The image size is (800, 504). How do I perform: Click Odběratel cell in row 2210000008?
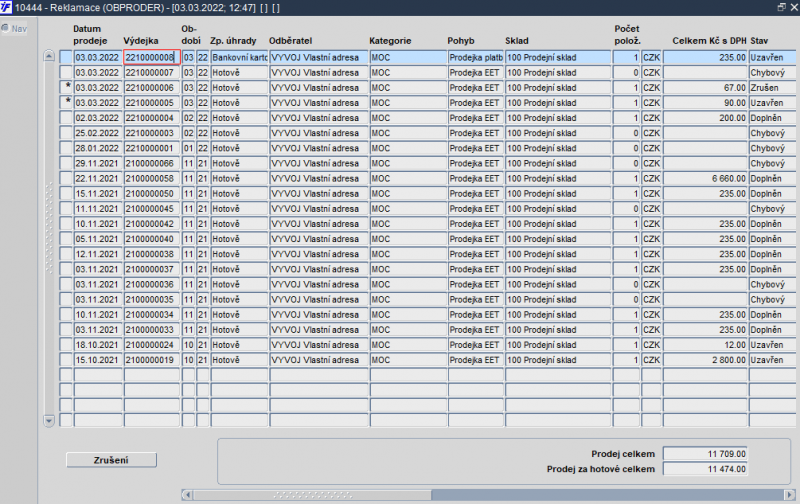tap(318, 57)
